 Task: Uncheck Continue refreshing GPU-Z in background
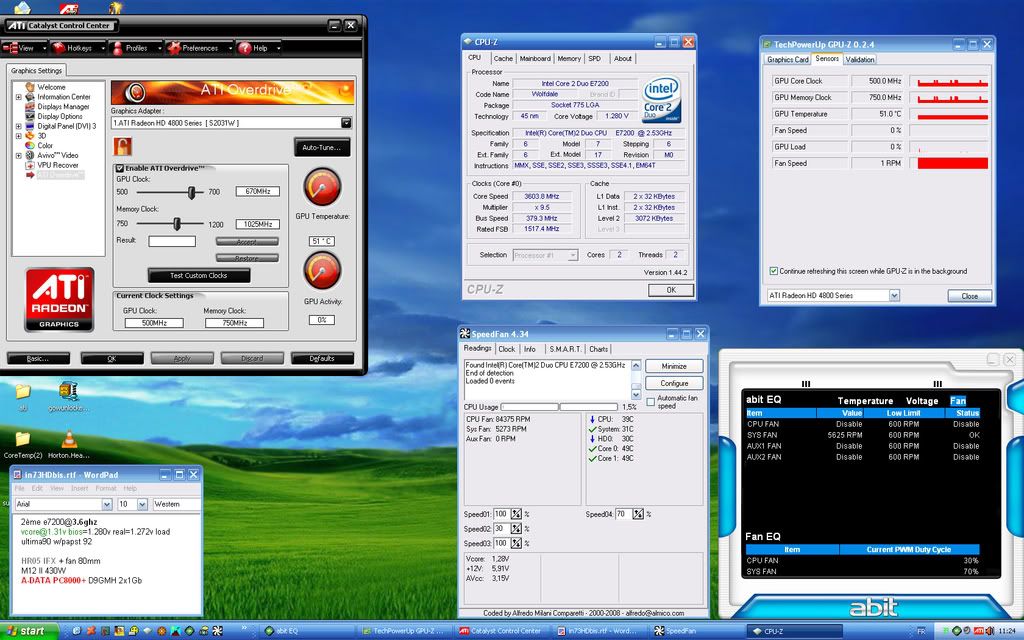pyautogui.click(x=774, y=271)
